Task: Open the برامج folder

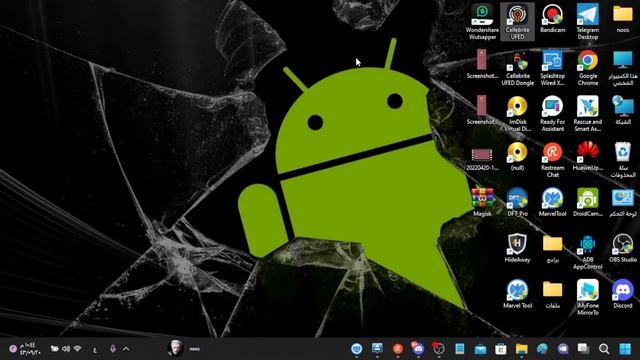Action: [x=552, y=249]
